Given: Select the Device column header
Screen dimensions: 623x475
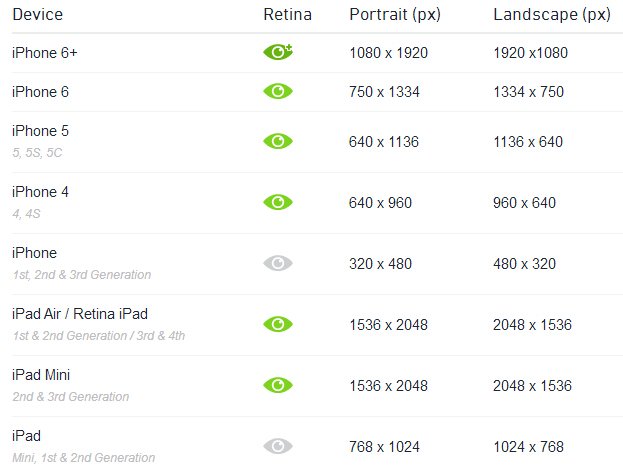Looking at the screenshot, I should 38,15.
